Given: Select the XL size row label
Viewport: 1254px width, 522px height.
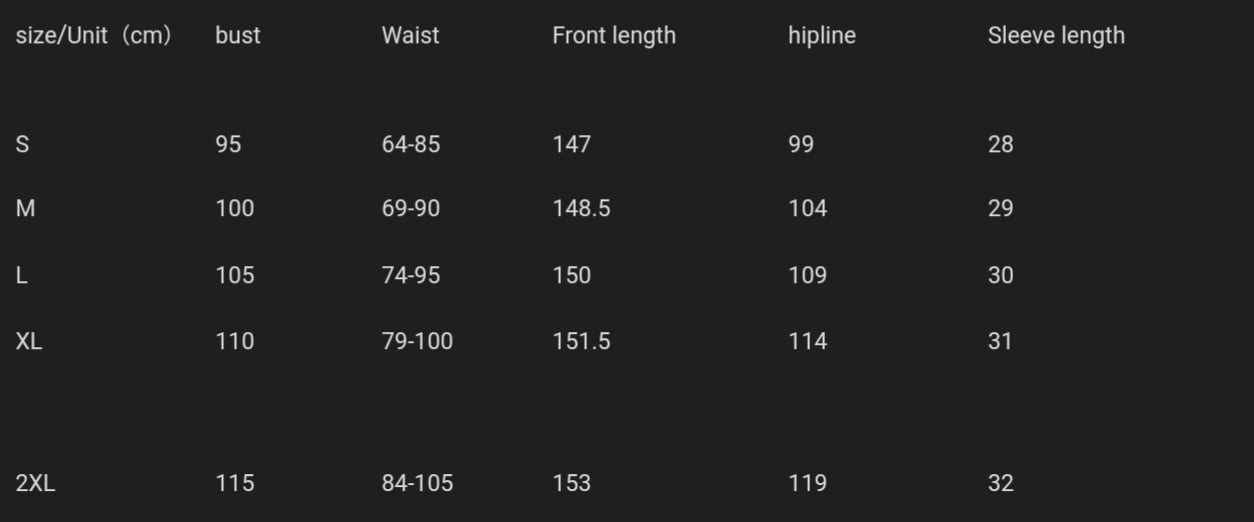Looking at the screenshot, I should [x=29, y=341].
